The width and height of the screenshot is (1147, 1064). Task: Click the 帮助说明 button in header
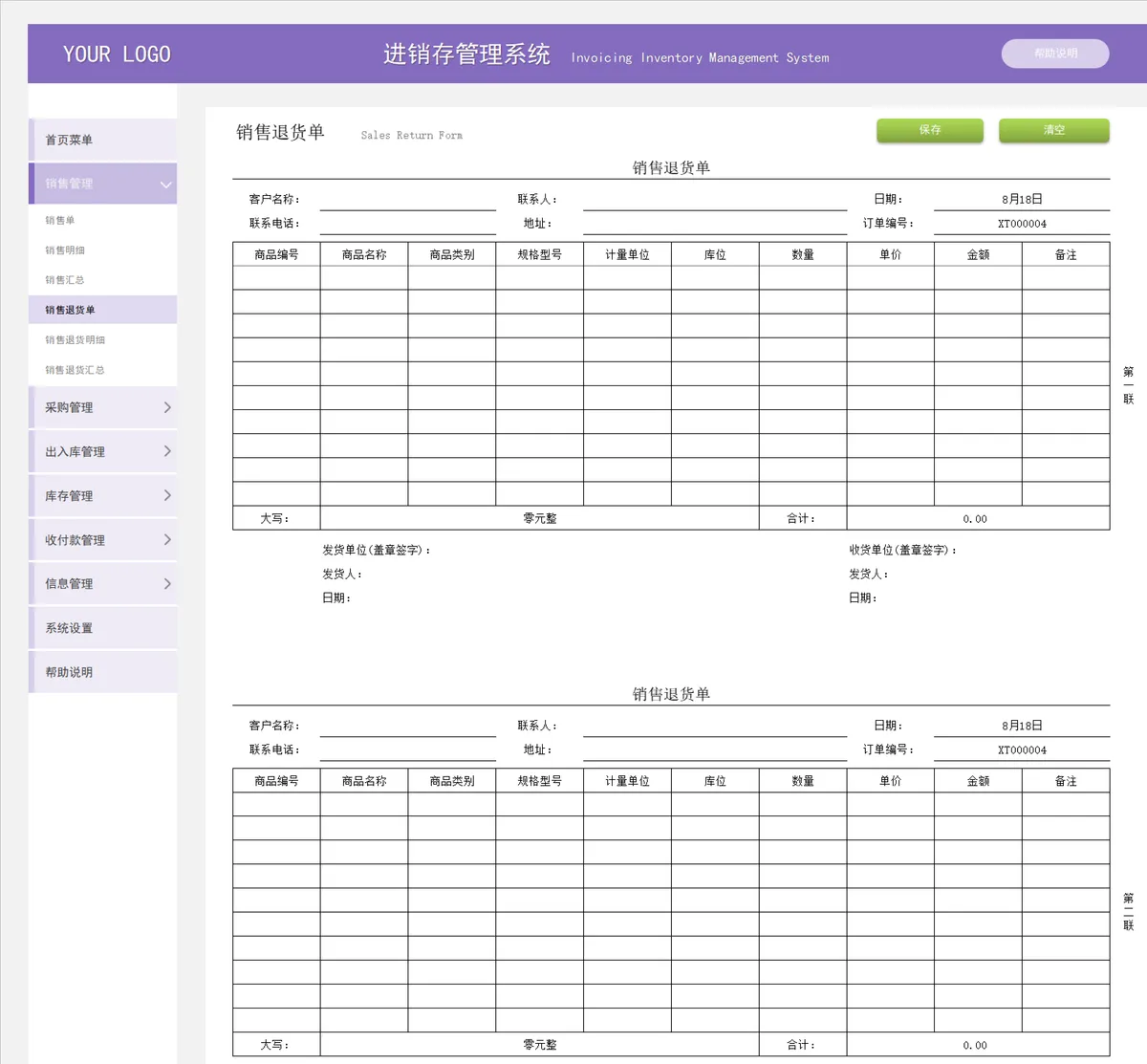[x=1055, y=54]
